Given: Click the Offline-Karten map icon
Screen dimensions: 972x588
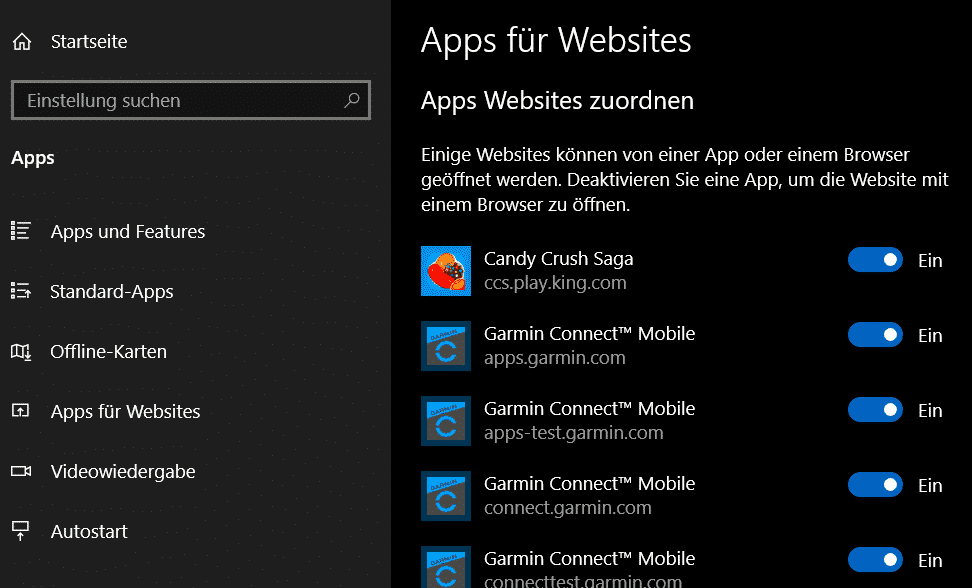Looking at the screenshot, I should click(x=21, y=352).
